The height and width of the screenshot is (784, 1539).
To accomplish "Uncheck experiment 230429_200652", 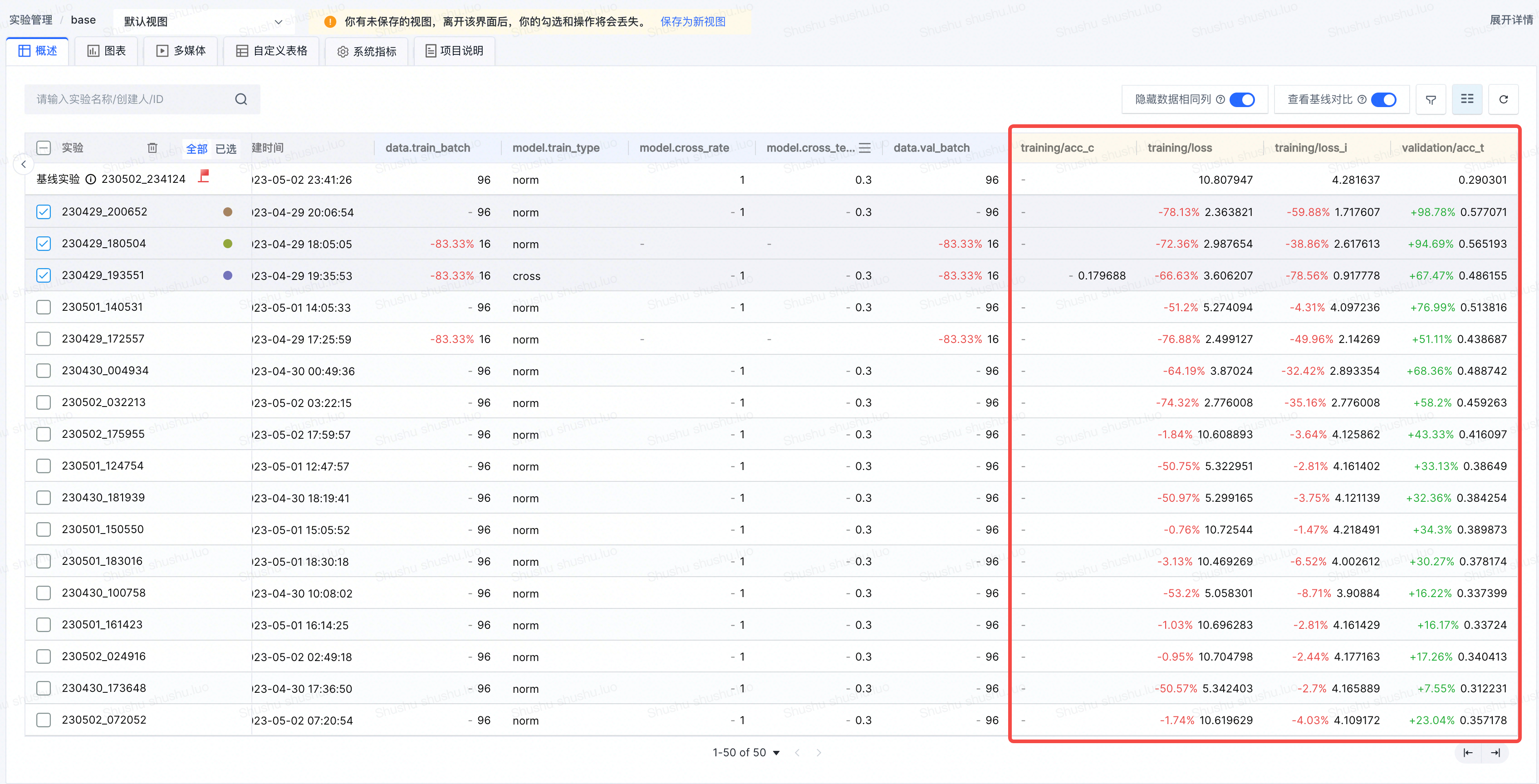I will click(x=44, y=211).
